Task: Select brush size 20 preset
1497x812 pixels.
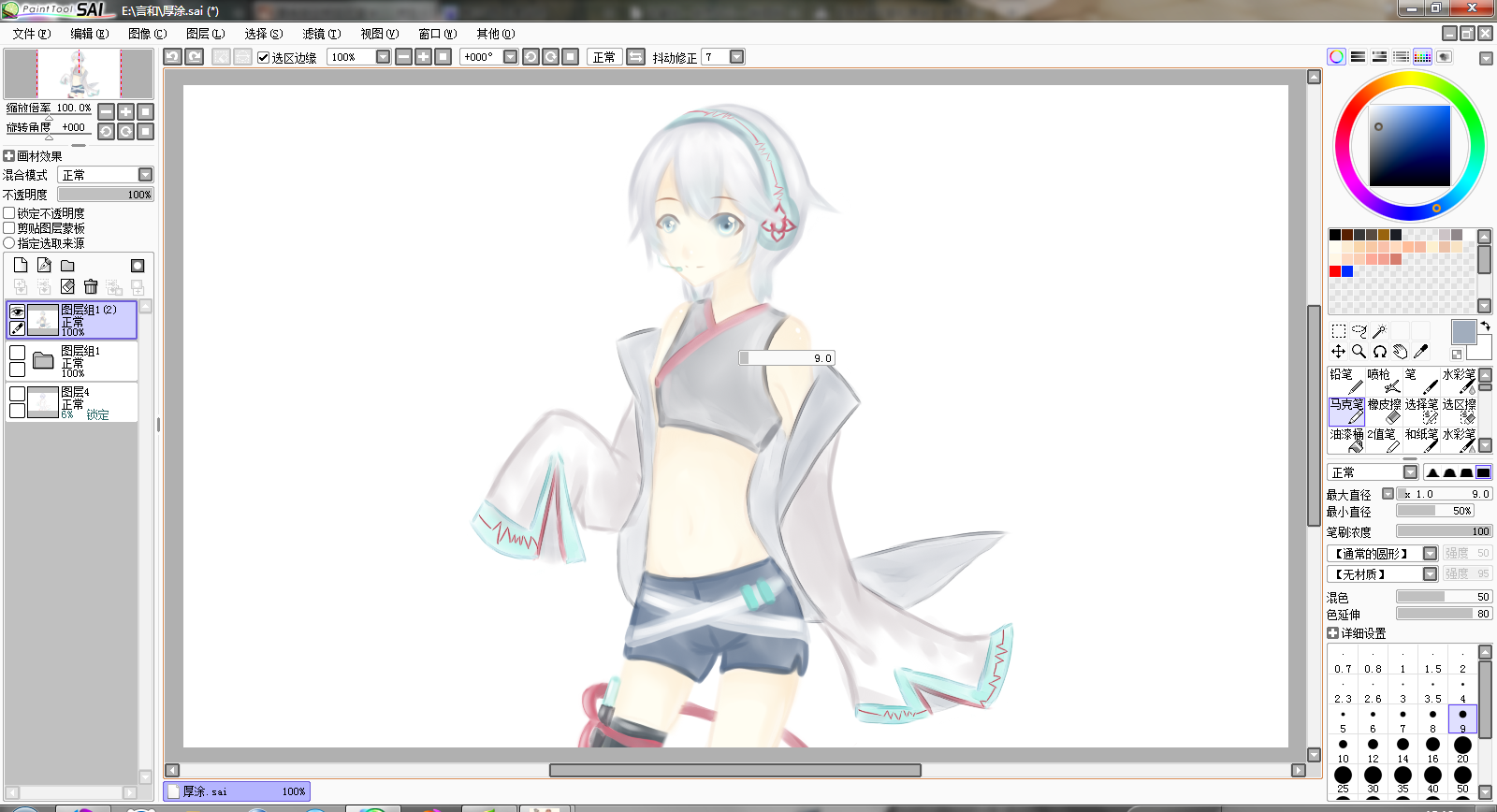Action: (1462, 749)
